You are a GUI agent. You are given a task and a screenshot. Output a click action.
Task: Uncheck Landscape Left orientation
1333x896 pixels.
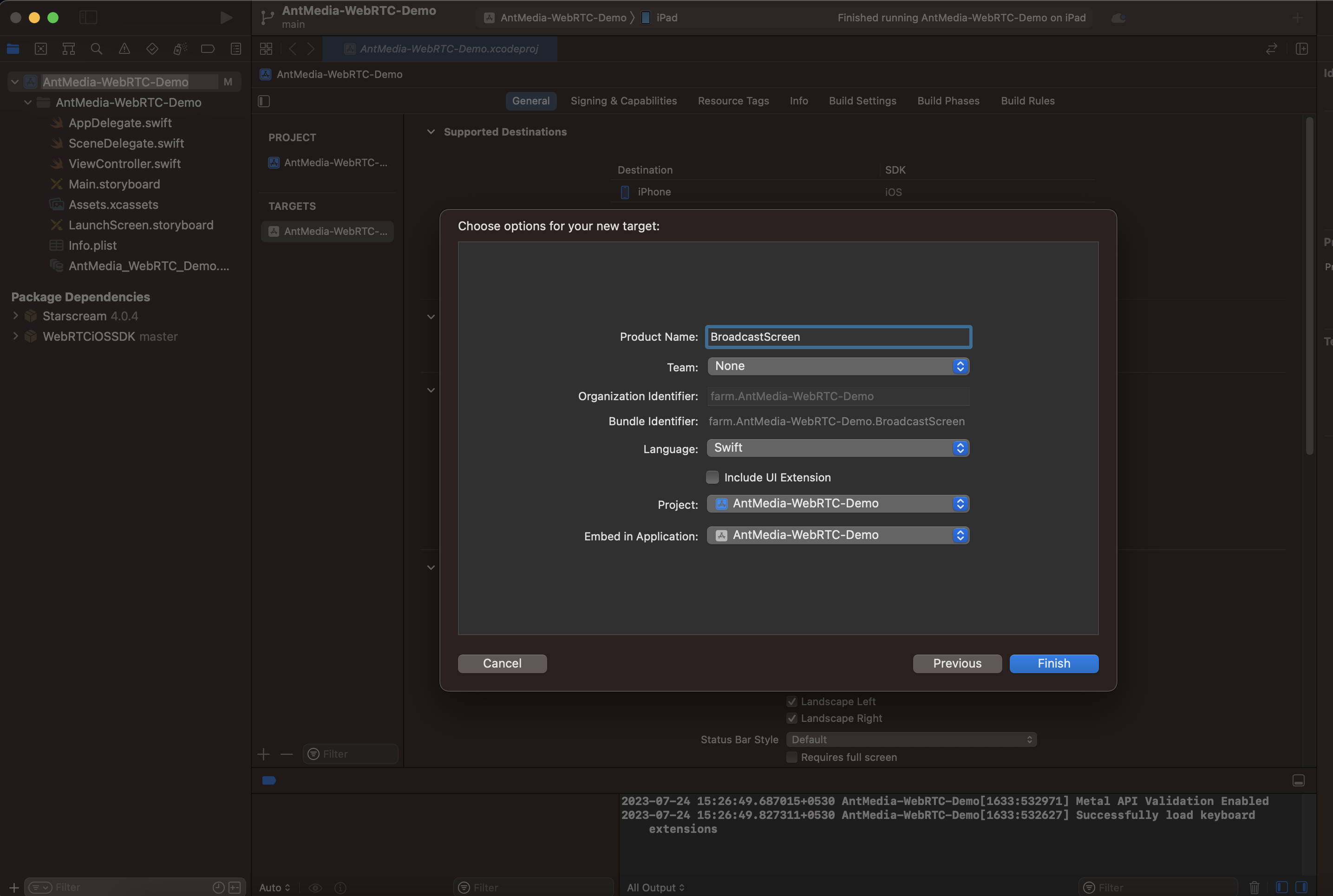click(x=792, y=702)
